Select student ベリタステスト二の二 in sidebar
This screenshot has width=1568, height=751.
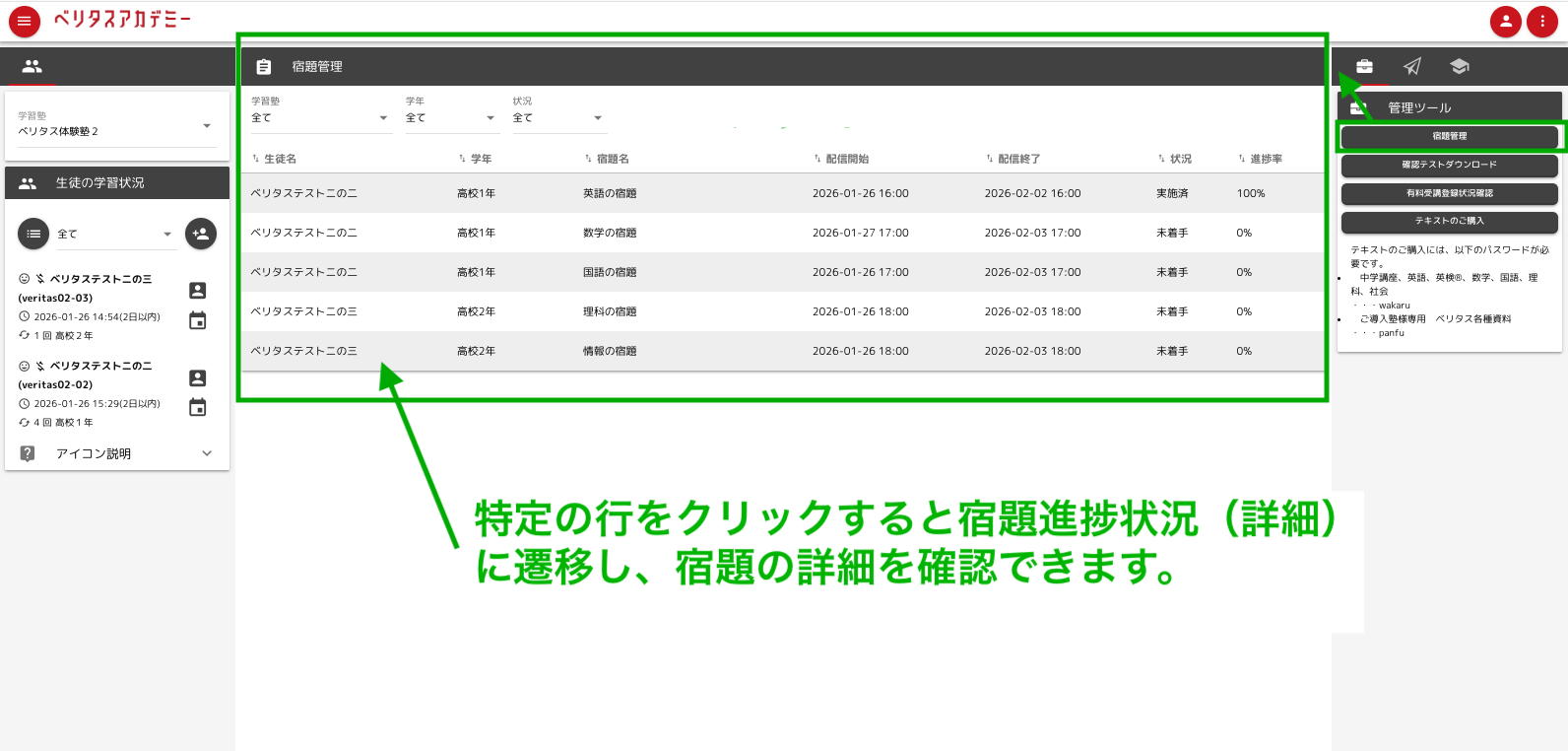coord(100,366)
